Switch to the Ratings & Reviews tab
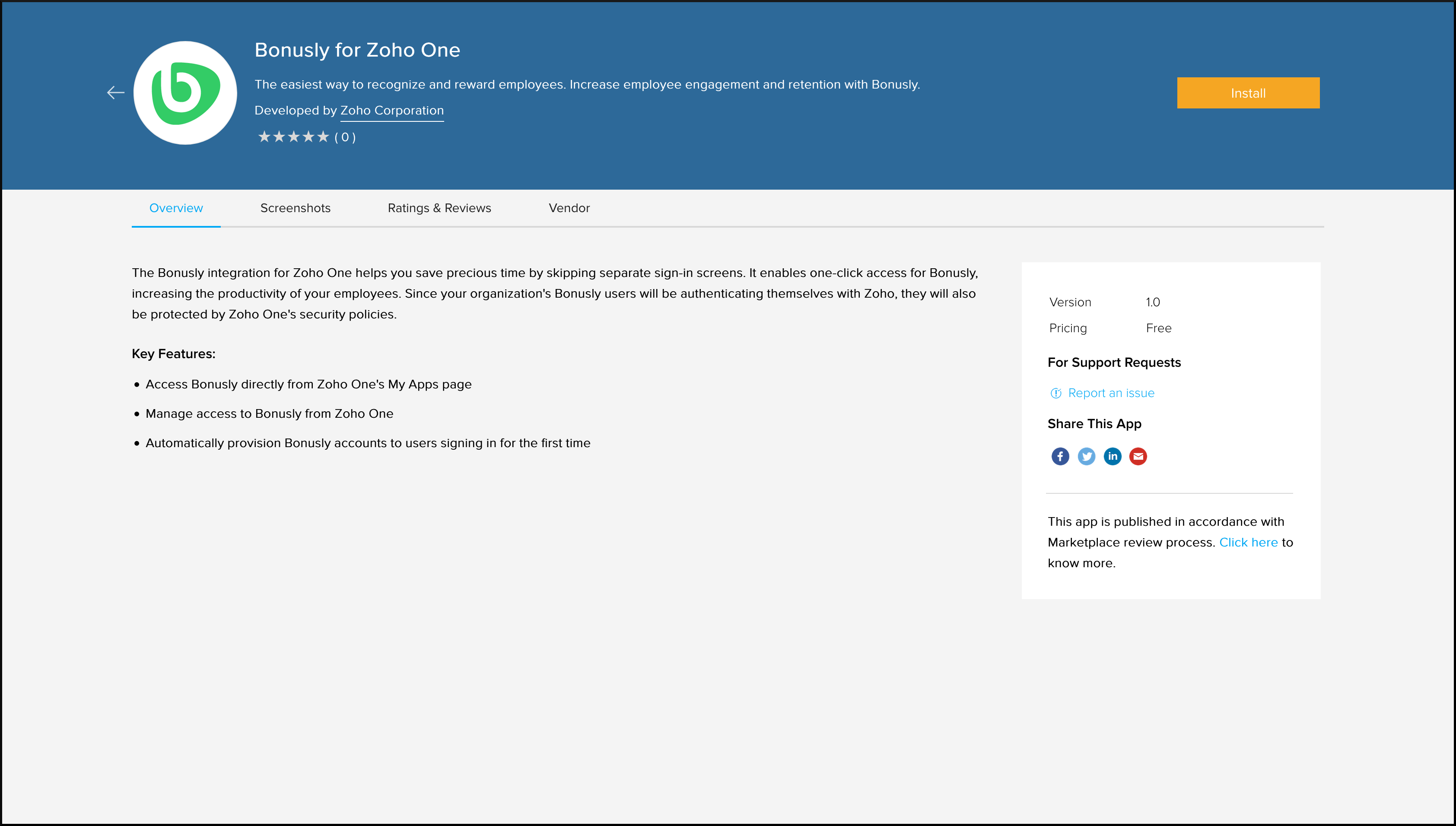The image size is (1456, 826). [x=439, y=208]
